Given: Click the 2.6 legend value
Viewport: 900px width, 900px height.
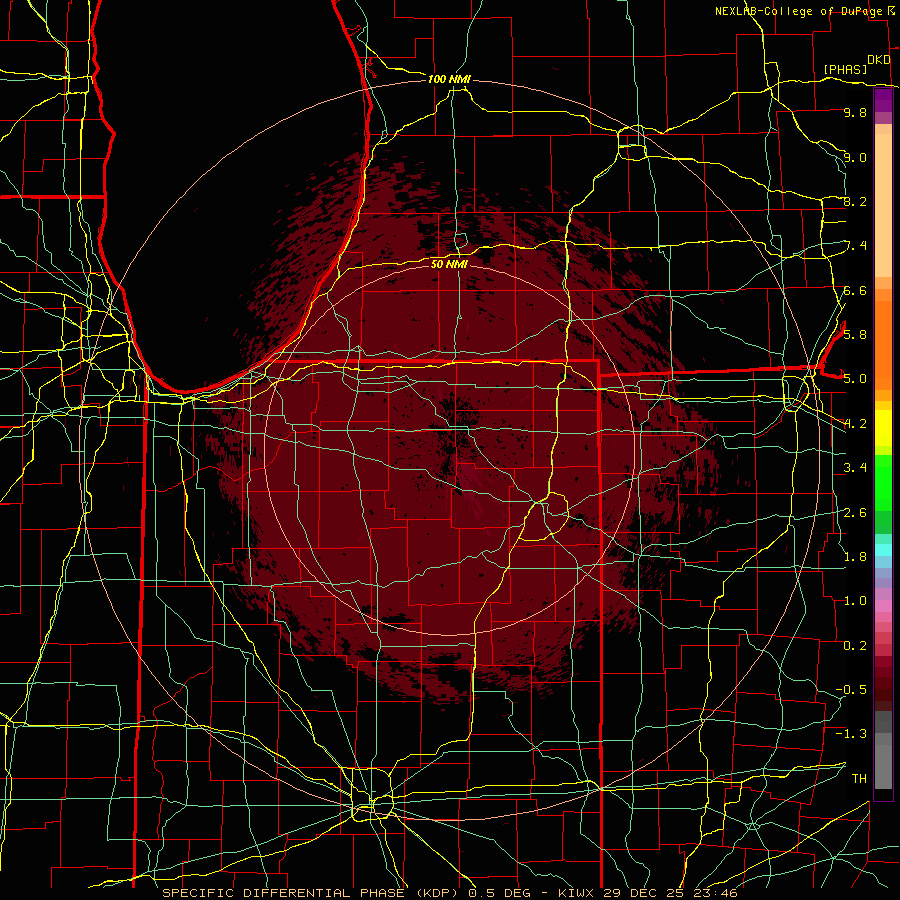Looking at the screenshot, I should pos(855,512).
